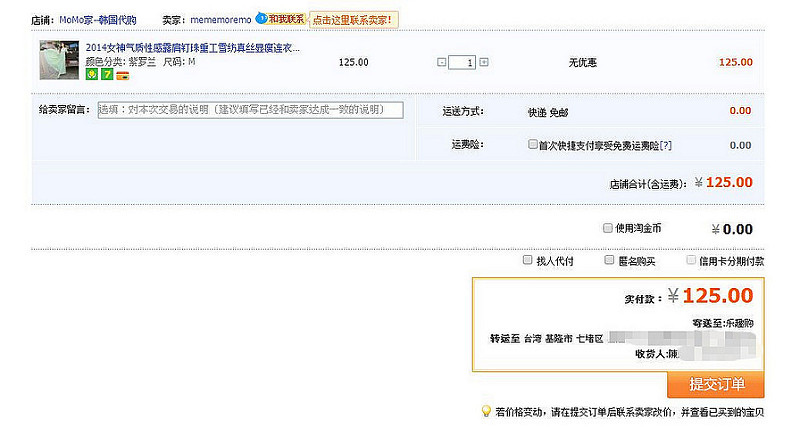This screenshot has height=427, width=800.
Task: Focus the message to seller input field
Action: coord(250,110)
